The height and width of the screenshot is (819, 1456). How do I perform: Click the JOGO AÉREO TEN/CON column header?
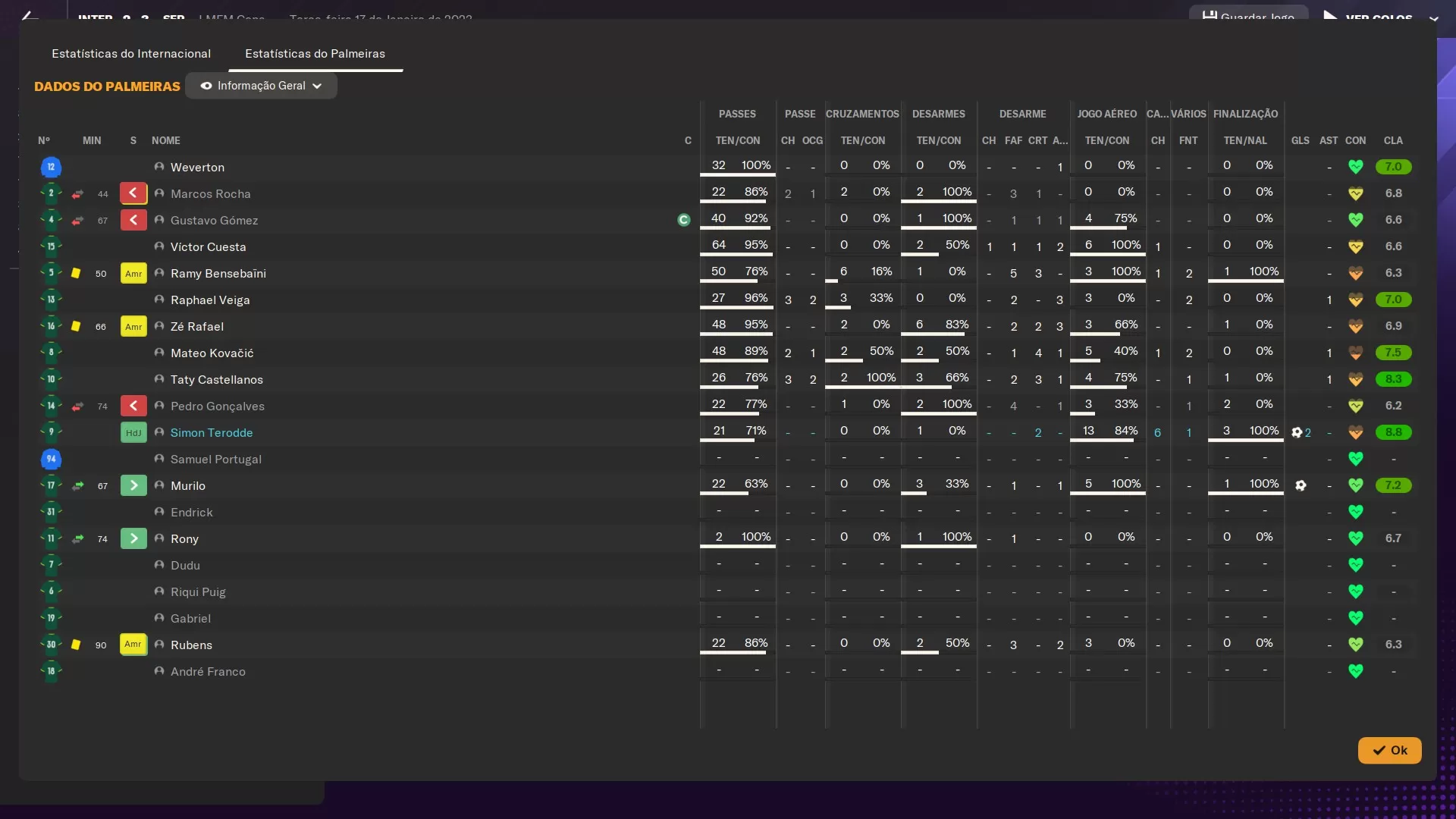click(1106, 140)
